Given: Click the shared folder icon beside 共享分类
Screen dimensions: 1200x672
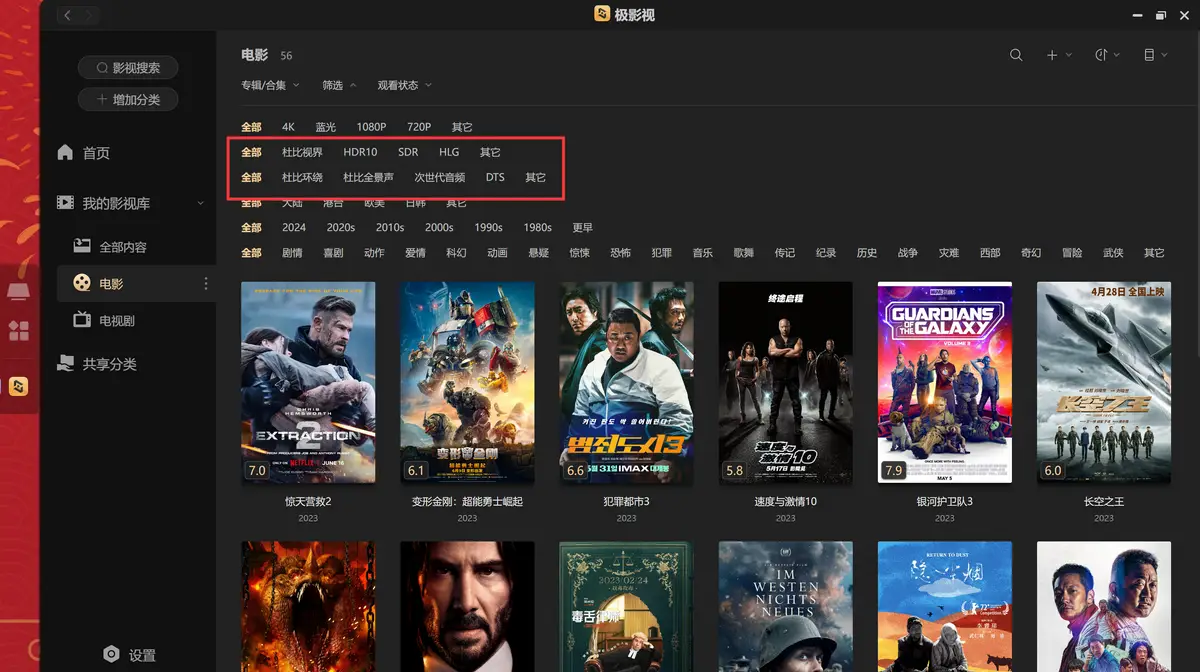Looking at the screenshot, I should 66,364.
